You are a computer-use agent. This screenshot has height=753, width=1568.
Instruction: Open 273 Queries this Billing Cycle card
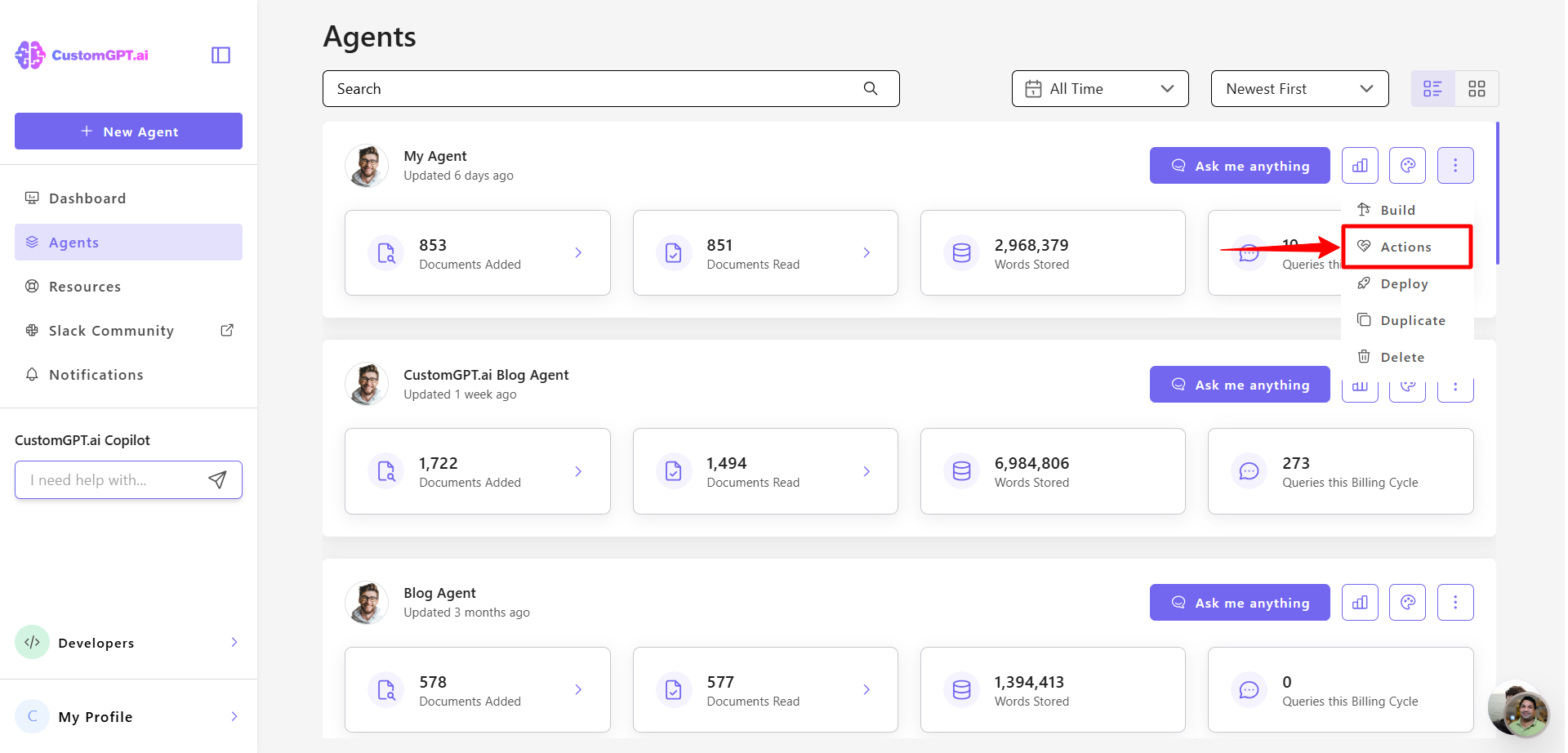click(x=1341, y=471)
